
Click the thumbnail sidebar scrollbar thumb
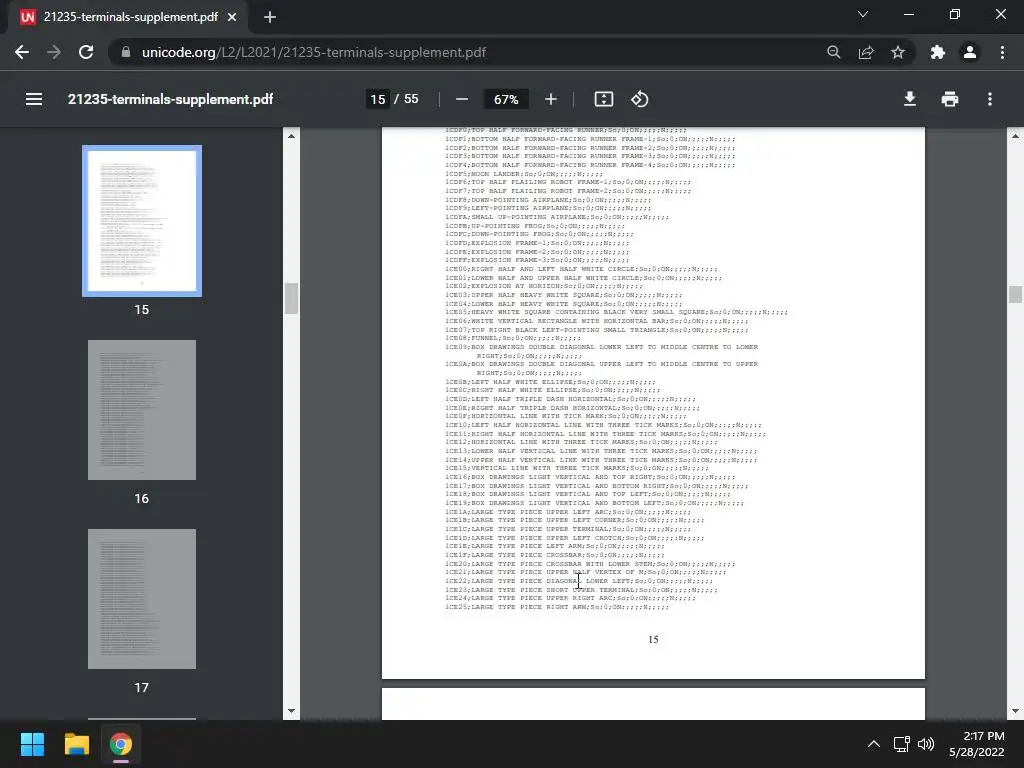(291, 298)
